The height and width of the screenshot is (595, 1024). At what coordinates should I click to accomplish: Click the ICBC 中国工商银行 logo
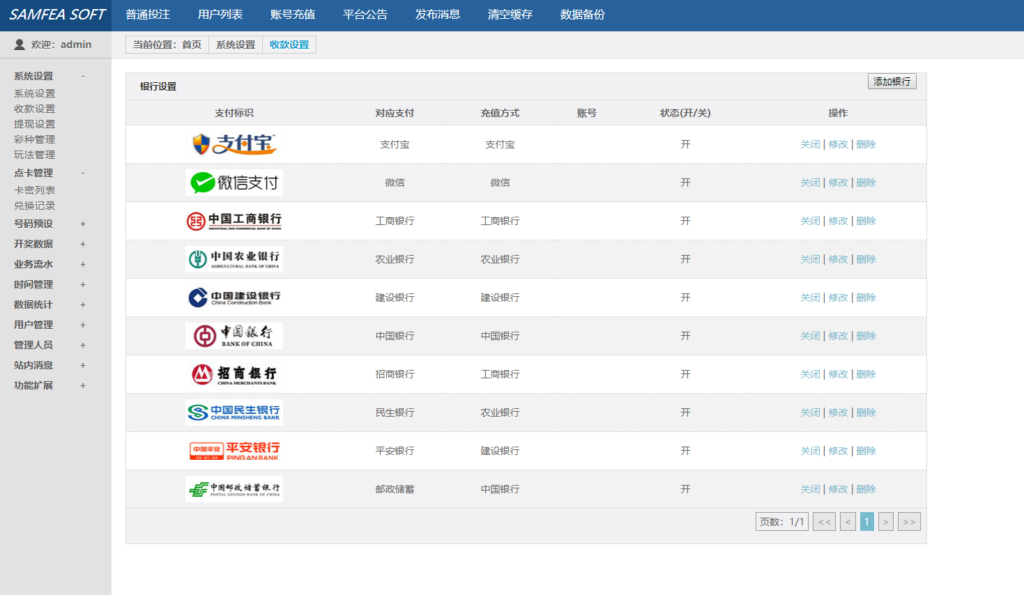[x=234, y=221]
